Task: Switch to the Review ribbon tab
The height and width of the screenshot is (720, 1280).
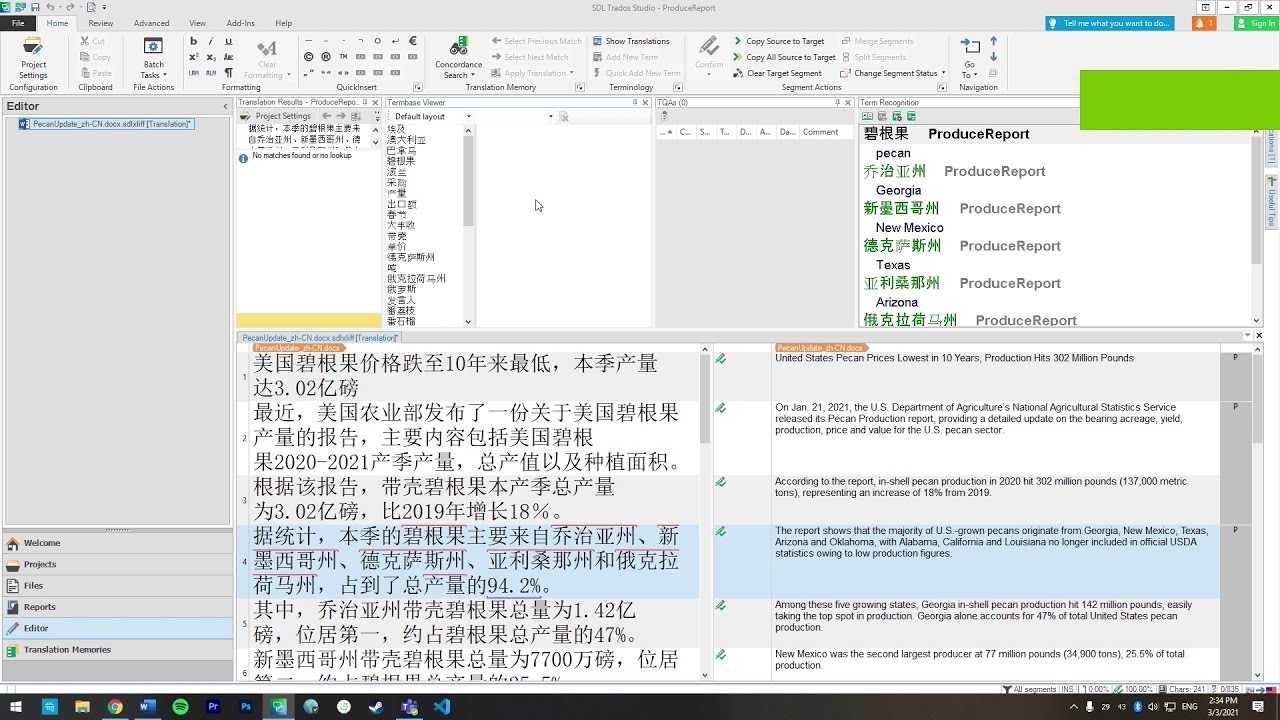Action: [x=100, y=23]
